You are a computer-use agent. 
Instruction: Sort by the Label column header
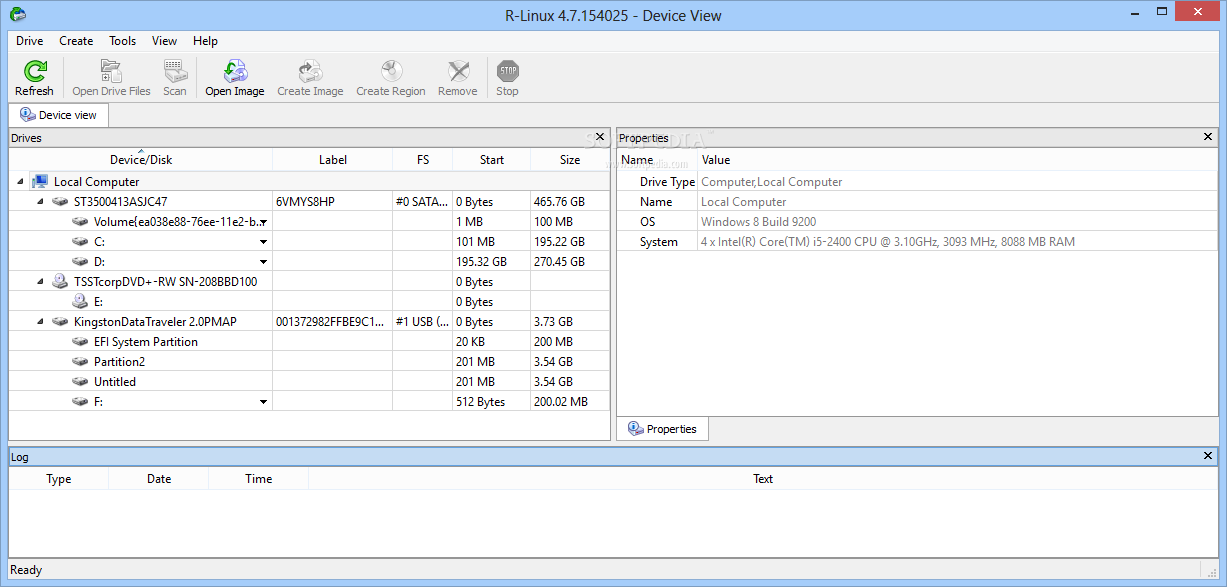coord(333,159)
